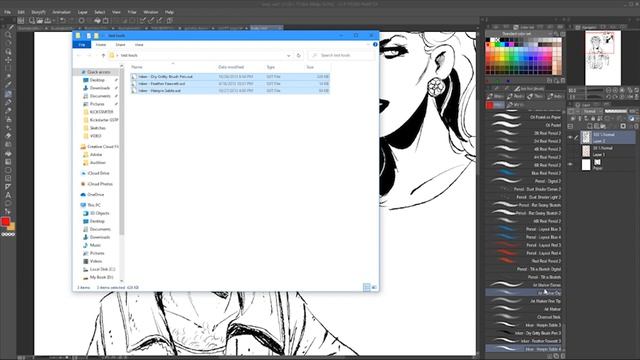Hide the Paper layer eye icon
The width and height of the screenshot is (640, 360).
pyautogui.click(x=571, y=164)
